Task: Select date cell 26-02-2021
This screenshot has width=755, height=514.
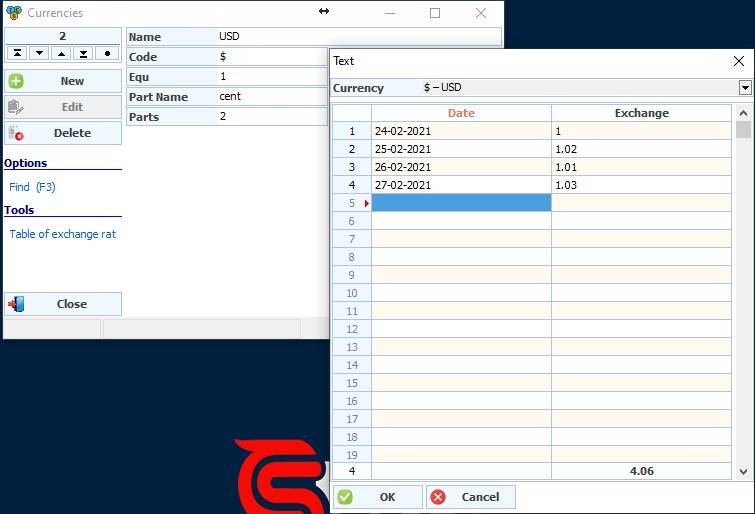Action: [461, 167]
